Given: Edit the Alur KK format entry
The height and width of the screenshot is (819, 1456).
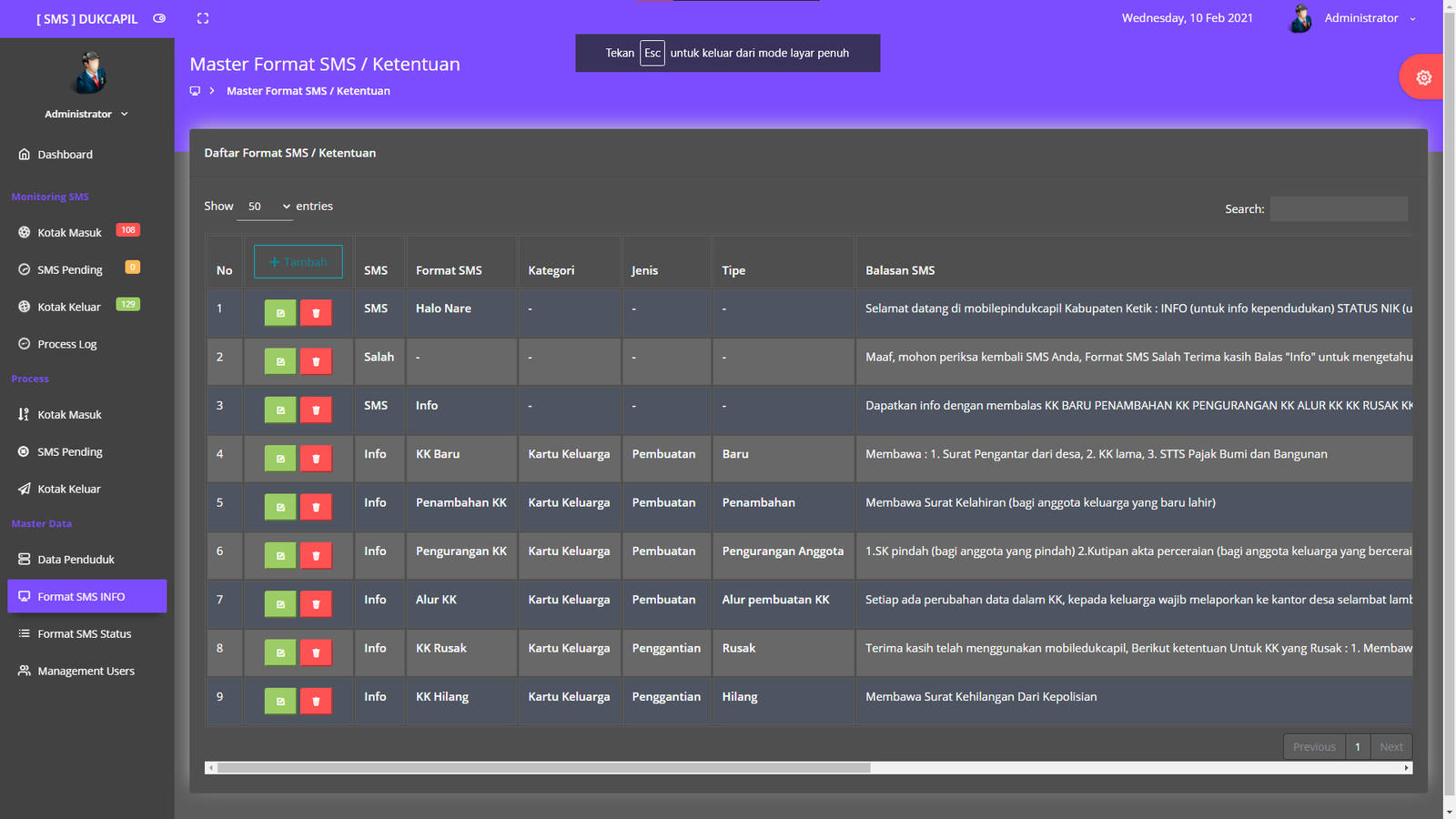Looking at the screenshot, I should (x=280, y=604).
